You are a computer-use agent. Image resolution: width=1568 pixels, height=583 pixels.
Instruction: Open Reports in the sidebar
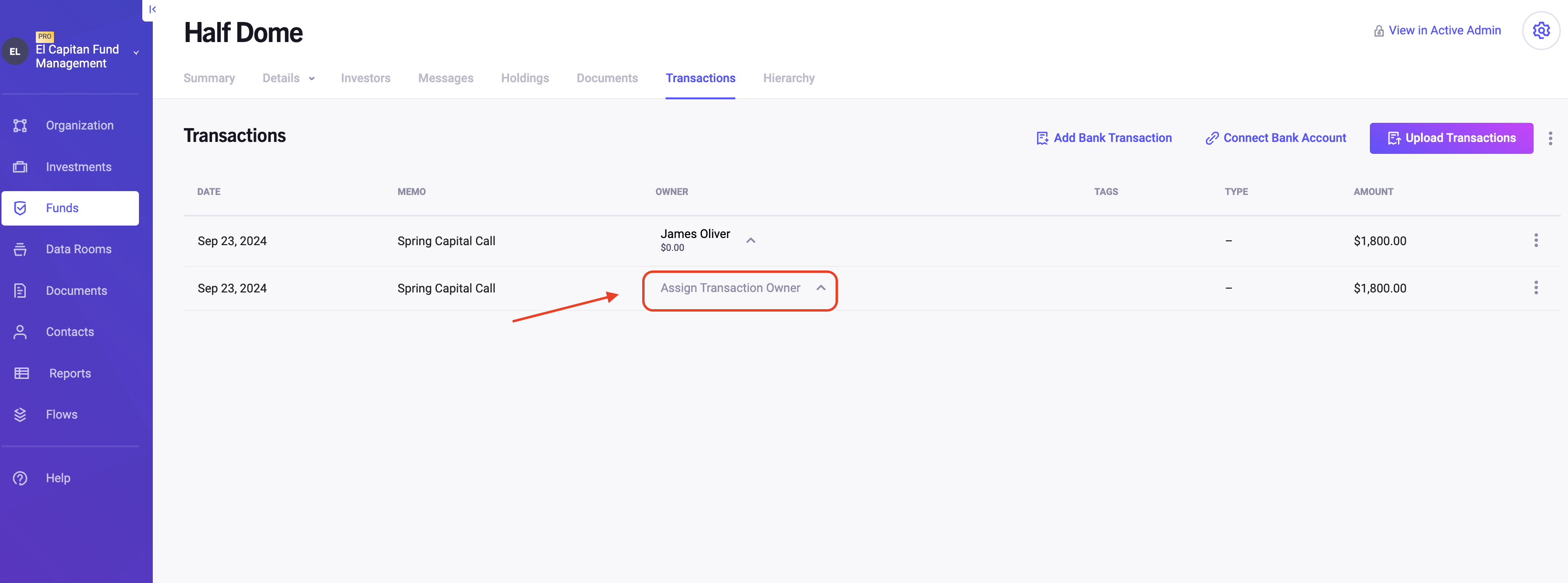pos(70,373)
